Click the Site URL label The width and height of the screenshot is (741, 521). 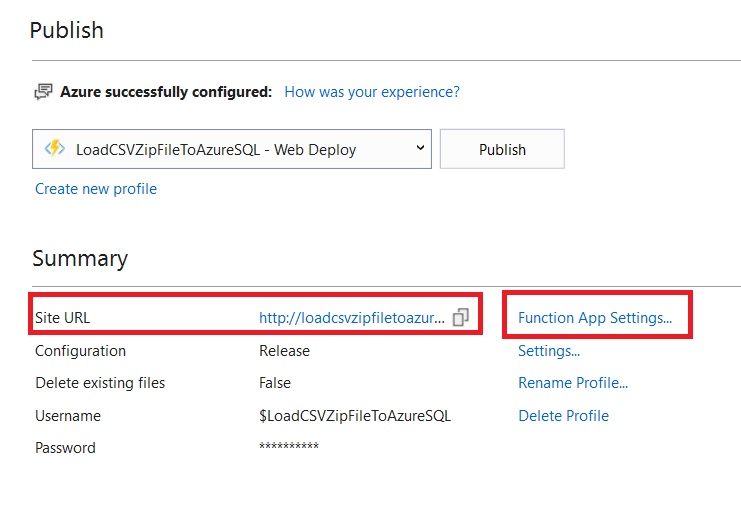pyautogui.click(x=62, y=318)
